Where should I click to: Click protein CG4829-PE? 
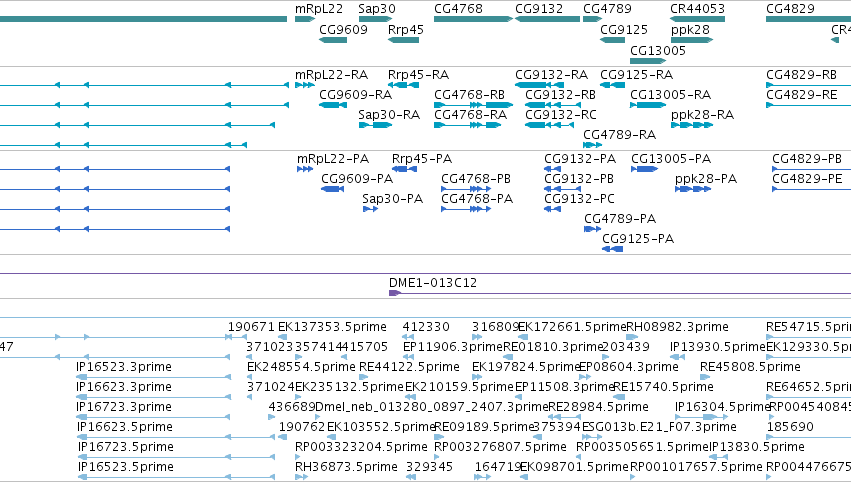click(807, 179)
